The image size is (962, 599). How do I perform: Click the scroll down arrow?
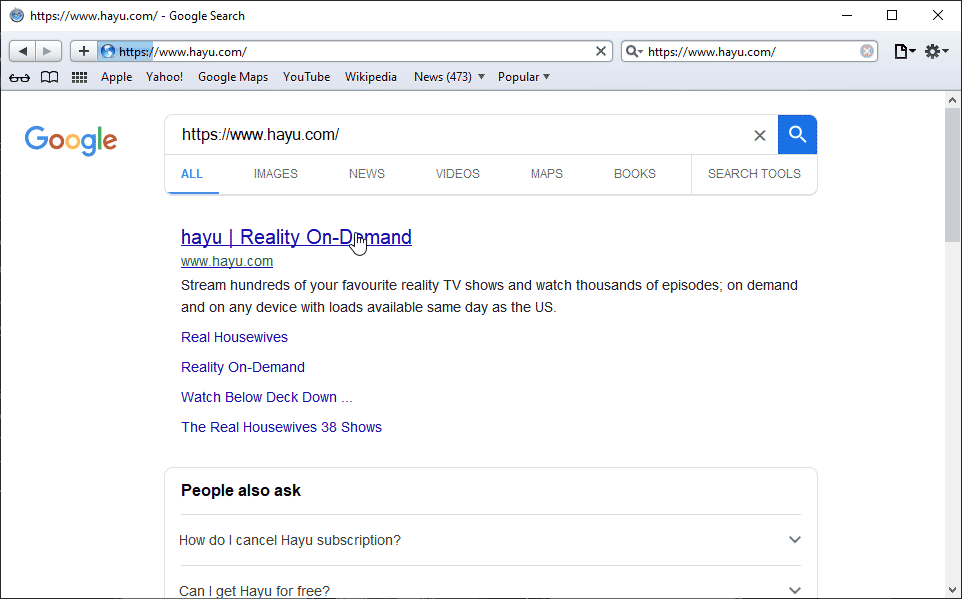coord(953,591)
